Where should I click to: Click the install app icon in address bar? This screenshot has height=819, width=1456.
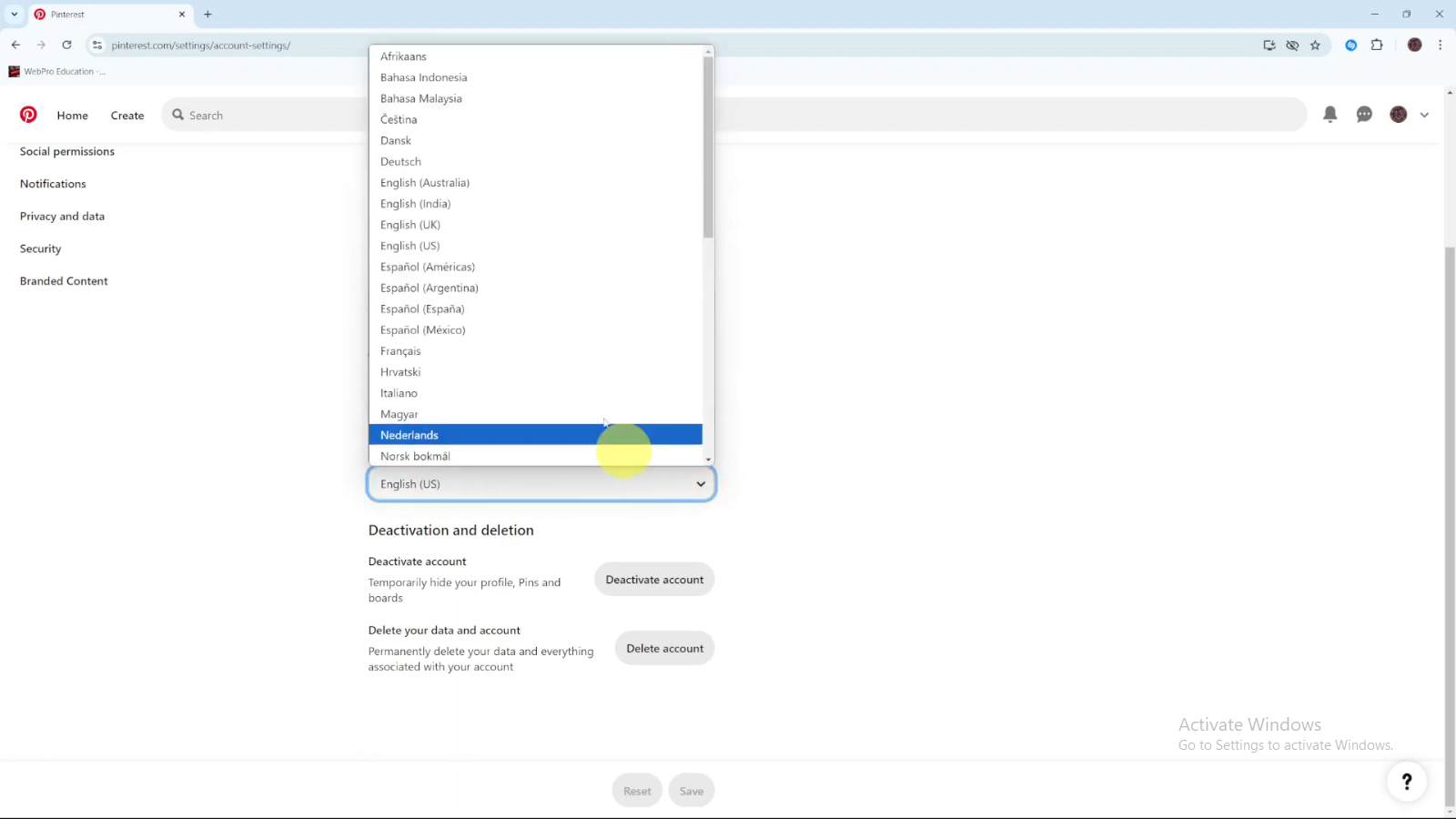(1269, 45)
